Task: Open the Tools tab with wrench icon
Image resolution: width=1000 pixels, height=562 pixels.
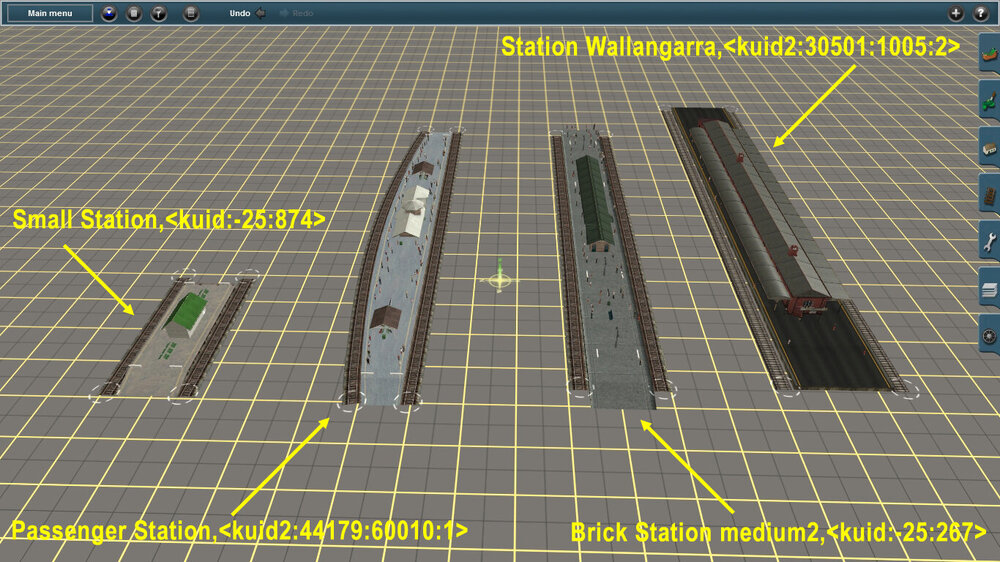Action: (x=989, y=242)
